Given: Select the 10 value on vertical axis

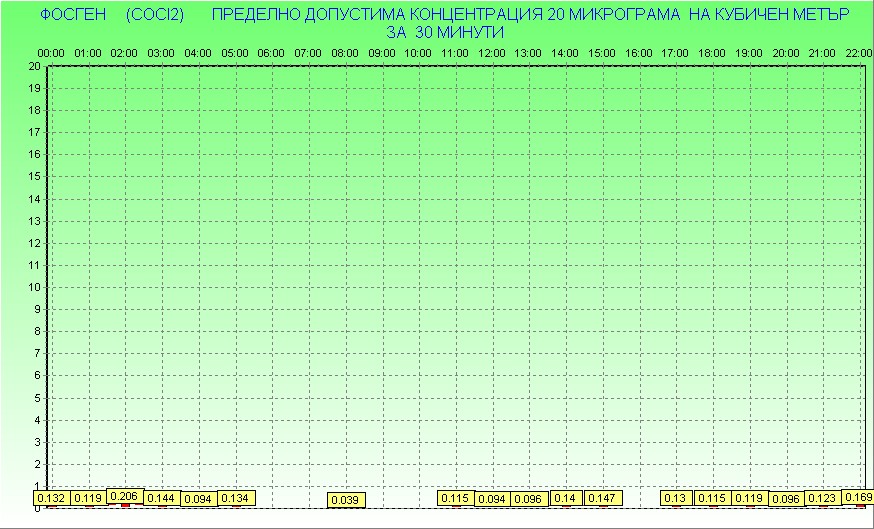Looking at the screenshot, I should [x=34, y=287].
